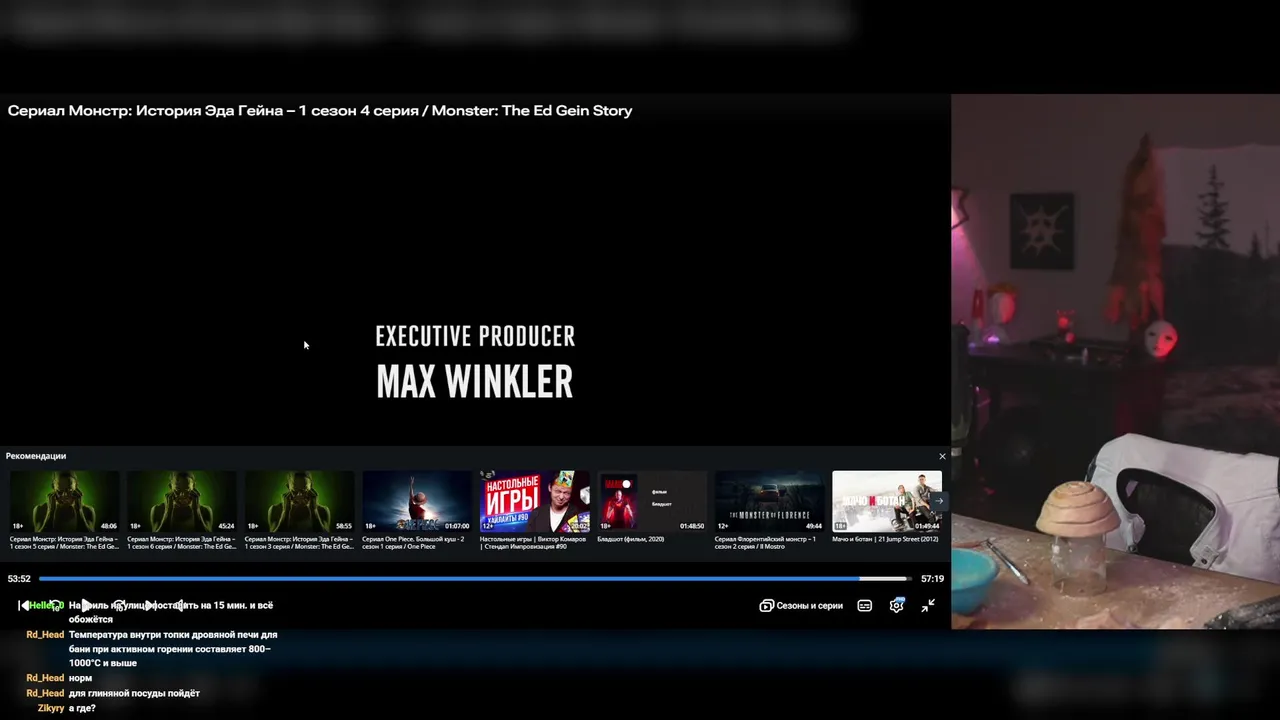Skip forward 10 seconds
The width and height of the screenshot is (1280, 720).
click(119, 606)
